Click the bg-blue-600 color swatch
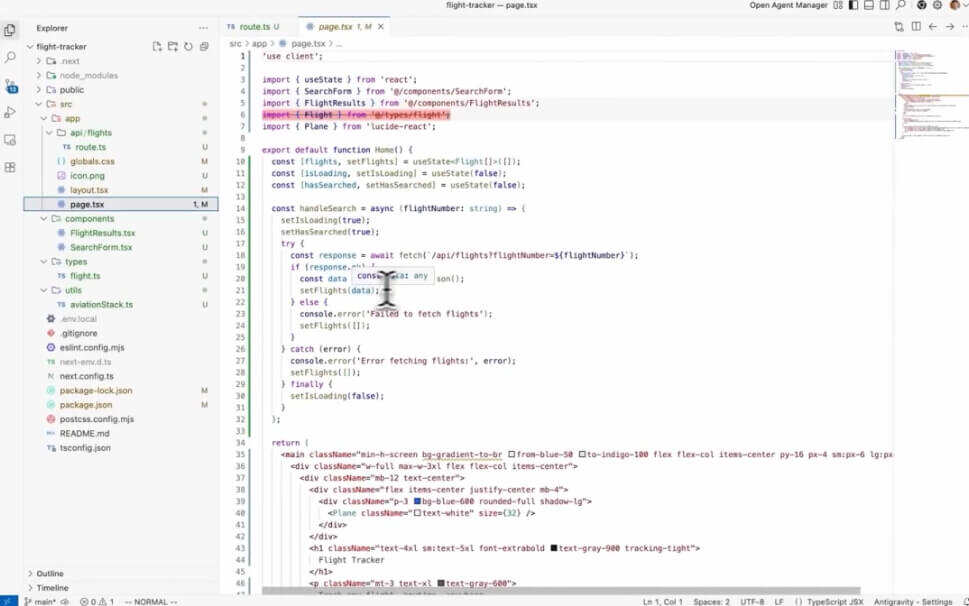Viewport: 969px width, 606px height. [x=417, y=501]
